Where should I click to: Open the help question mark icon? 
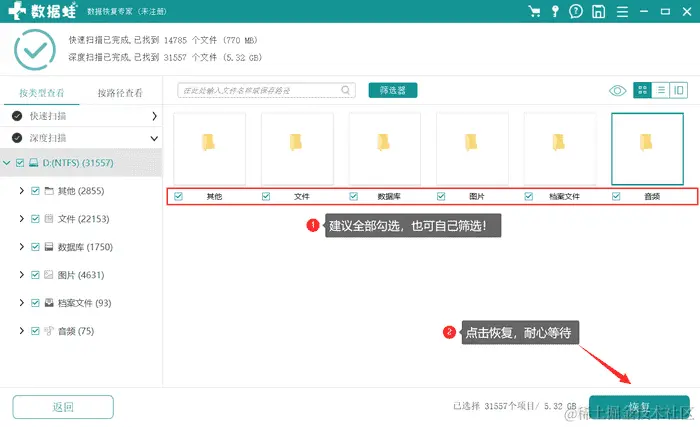pos(576,11)
